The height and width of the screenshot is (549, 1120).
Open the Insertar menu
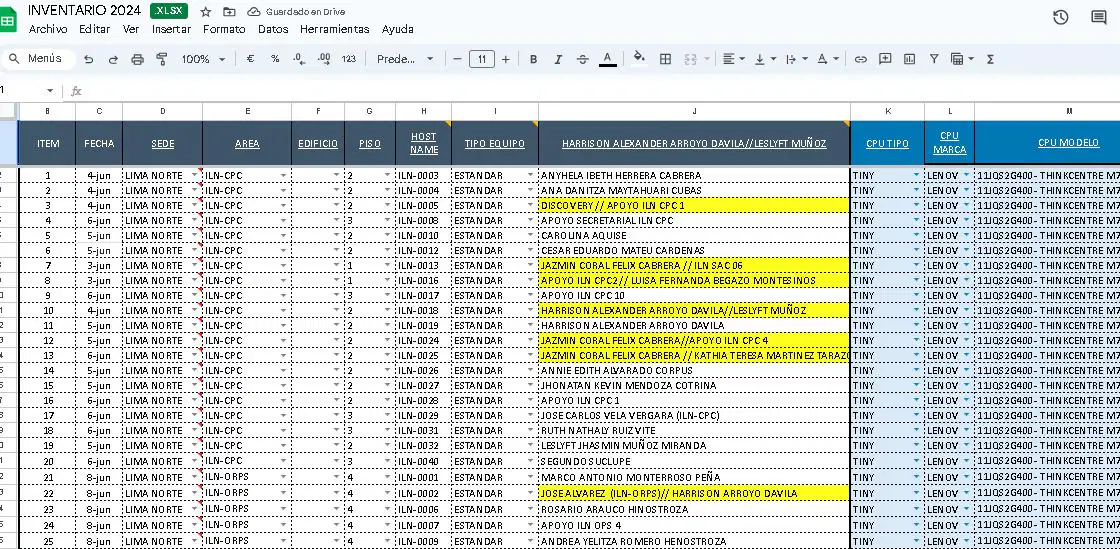coord(171,29)
